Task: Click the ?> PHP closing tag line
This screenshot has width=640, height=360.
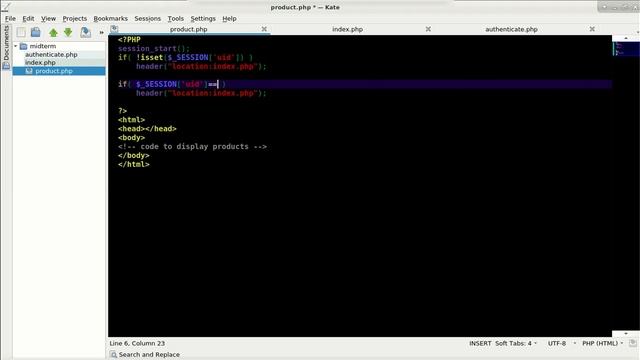Action: point(122,111)
